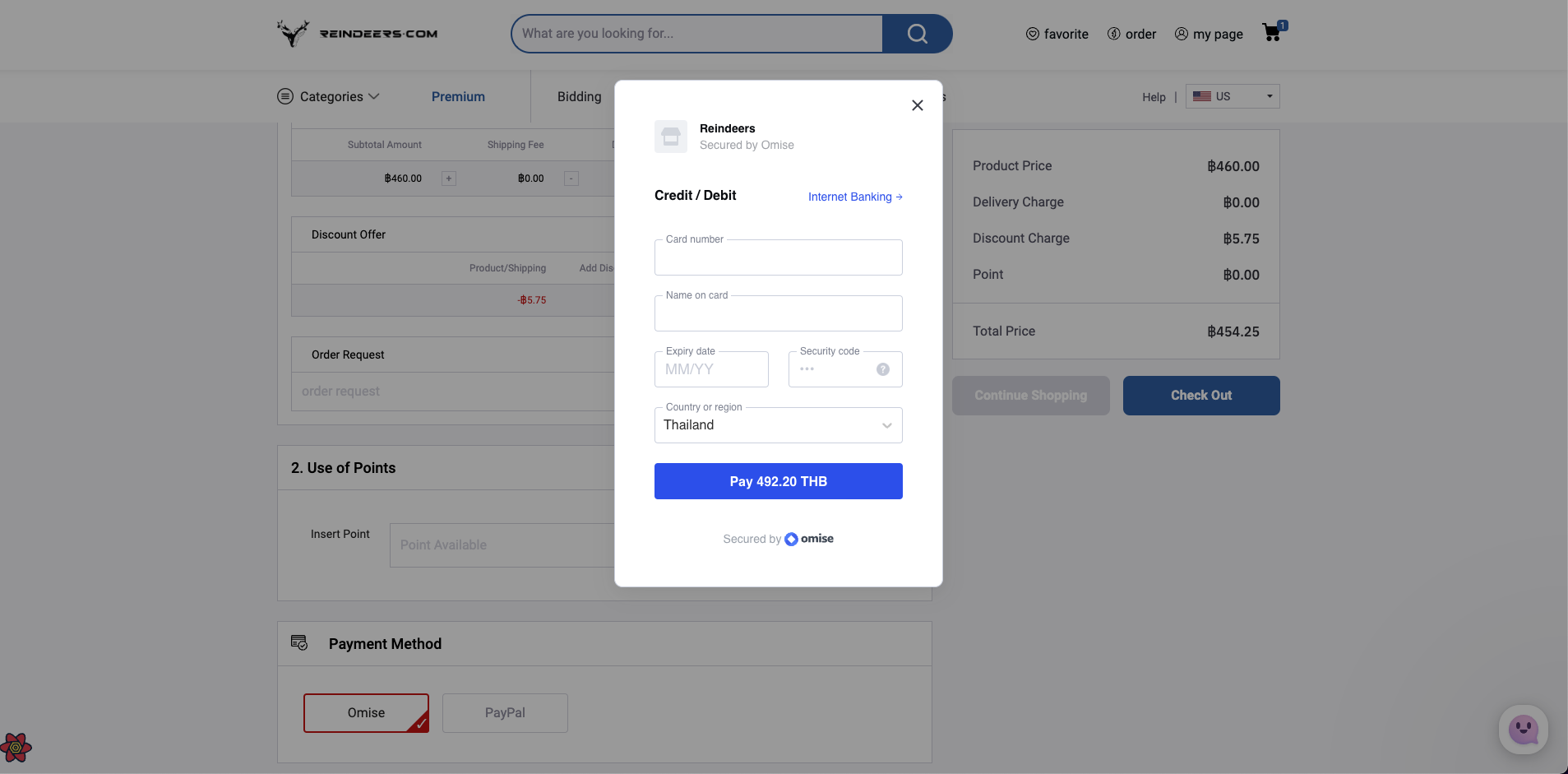Focus the Name on card field
This screenshot has height=774, width=1568.
[779, 313]
